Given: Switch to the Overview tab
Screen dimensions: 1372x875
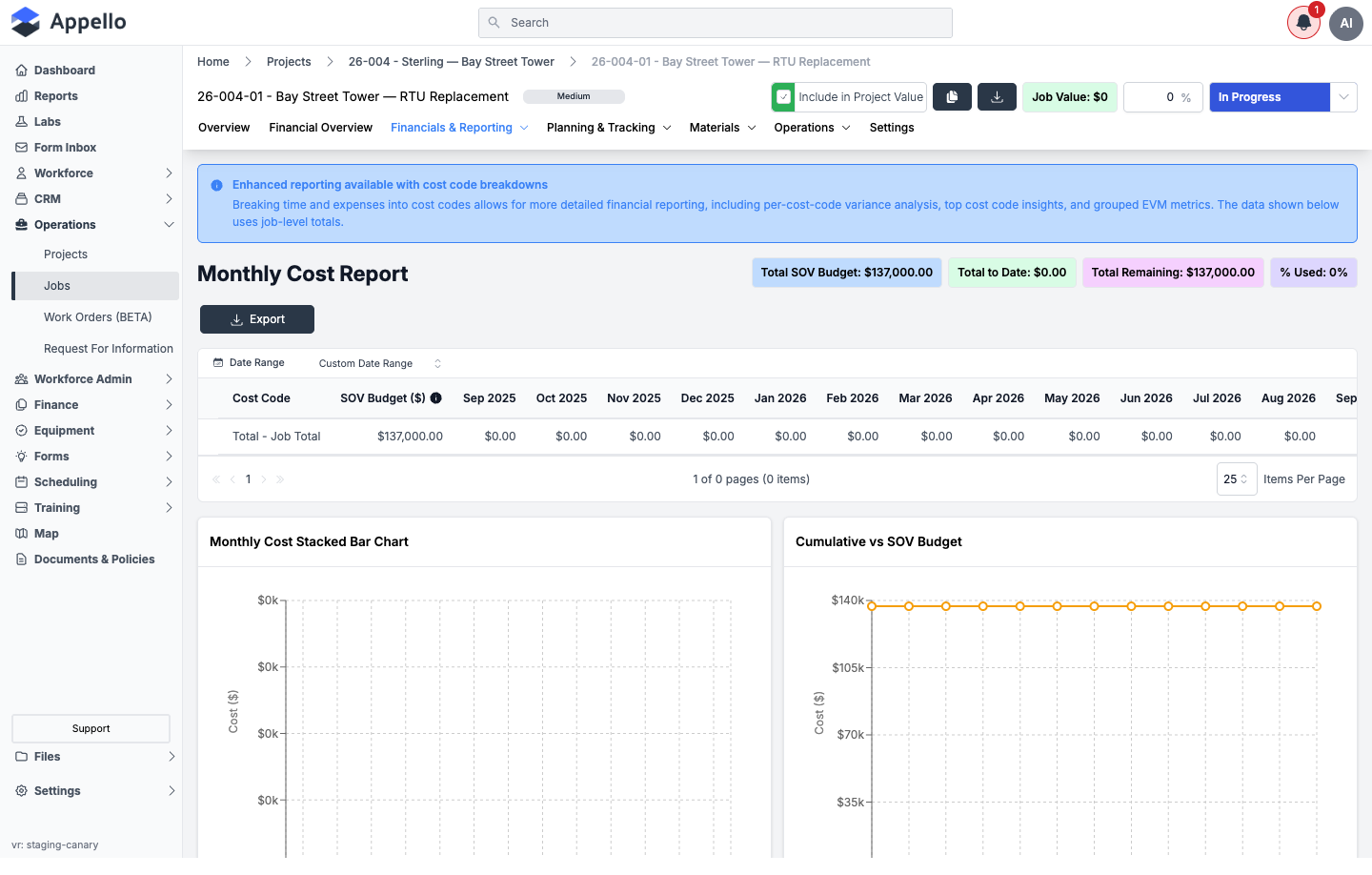Looking at the screenshot, I should click(x=224, y=128).
